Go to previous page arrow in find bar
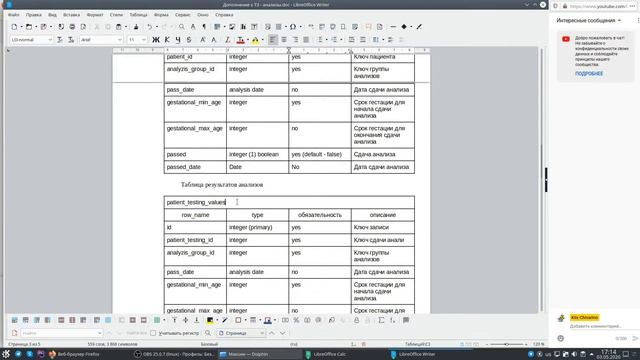The width and height of the screenshot is (640, 360). 271,333
